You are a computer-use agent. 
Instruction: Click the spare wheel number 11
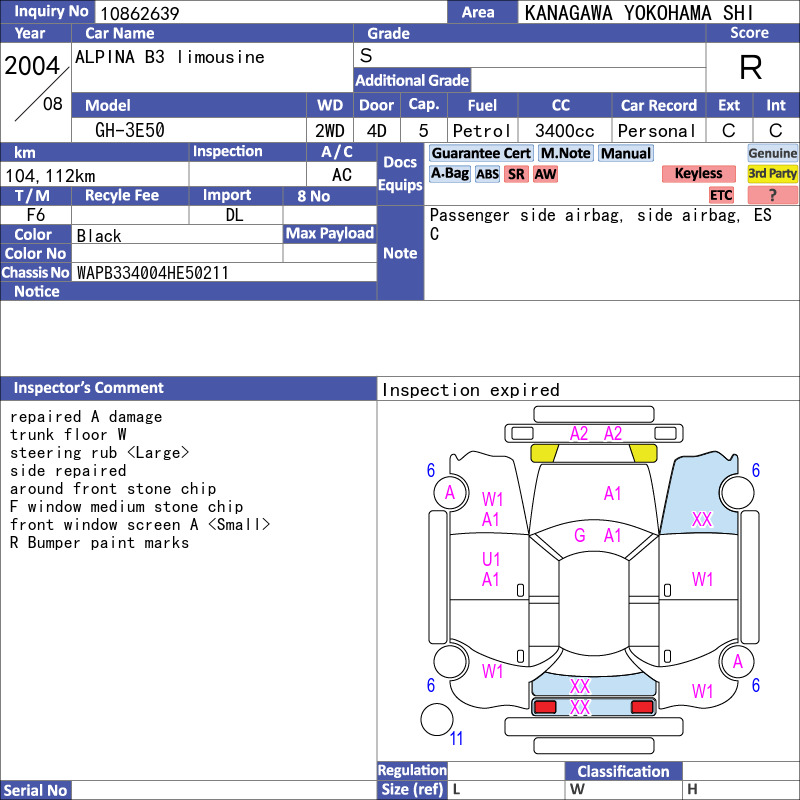[456, 738]
